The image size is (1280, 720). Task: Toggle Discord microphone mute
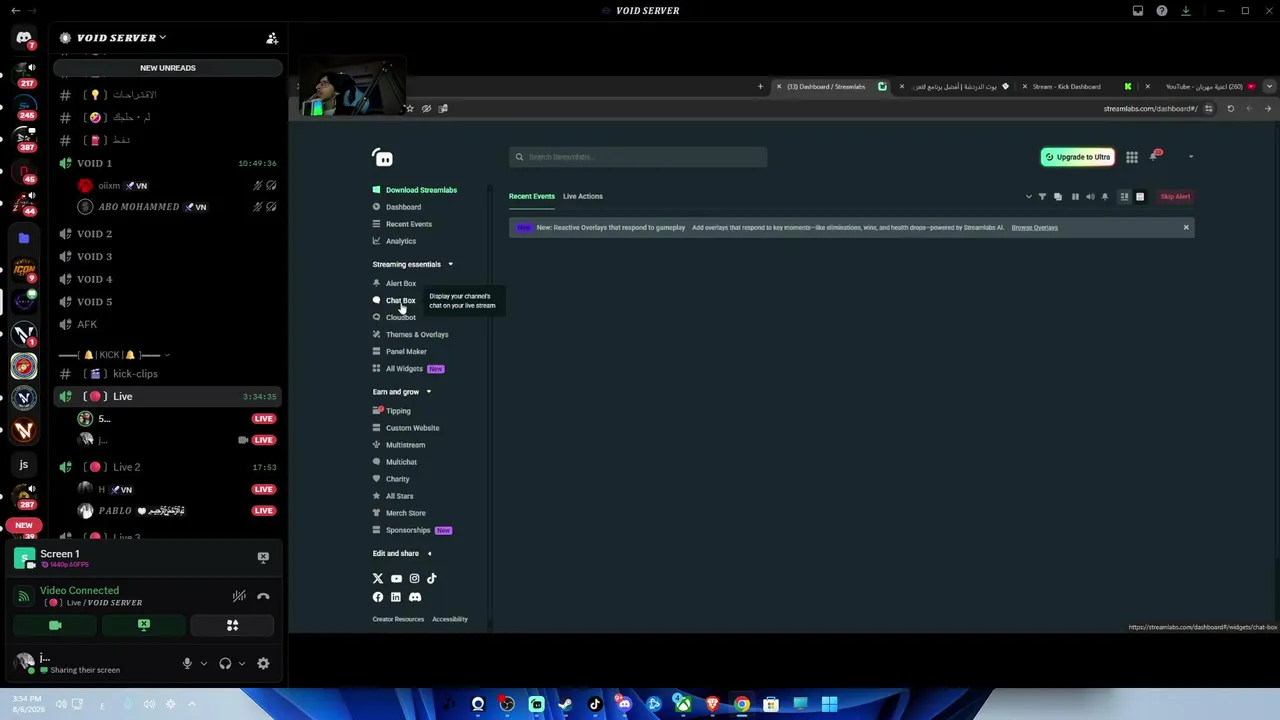pyautogui.click(x=187, y=663)
